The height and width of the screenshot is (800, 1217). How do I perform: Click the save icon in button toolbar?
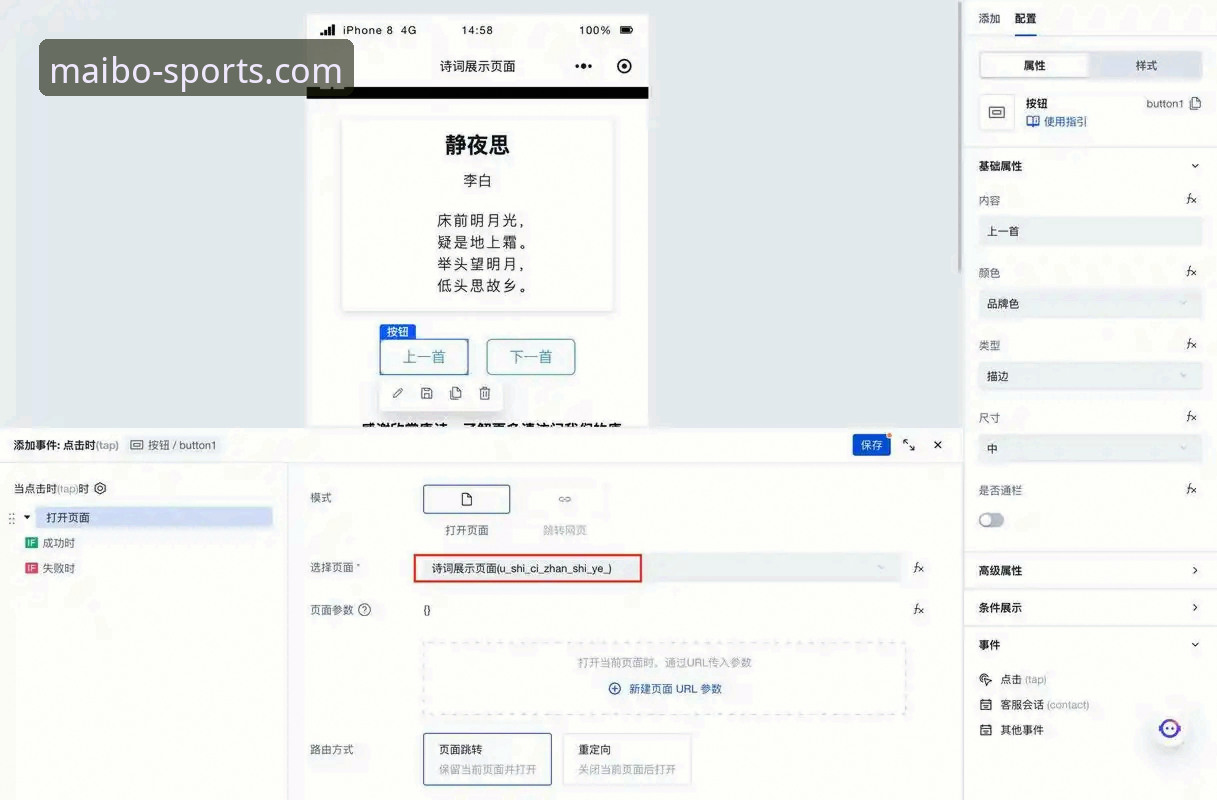point(427,393)
